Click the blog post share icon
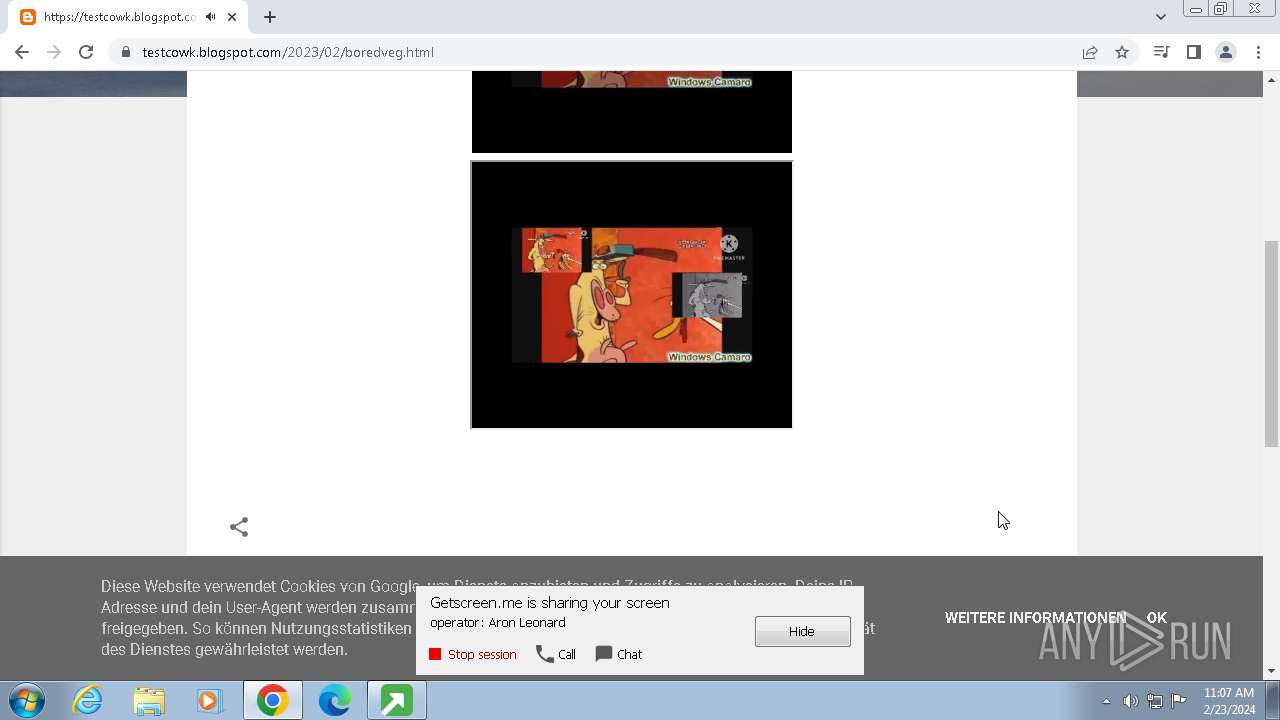 point(239,527)
